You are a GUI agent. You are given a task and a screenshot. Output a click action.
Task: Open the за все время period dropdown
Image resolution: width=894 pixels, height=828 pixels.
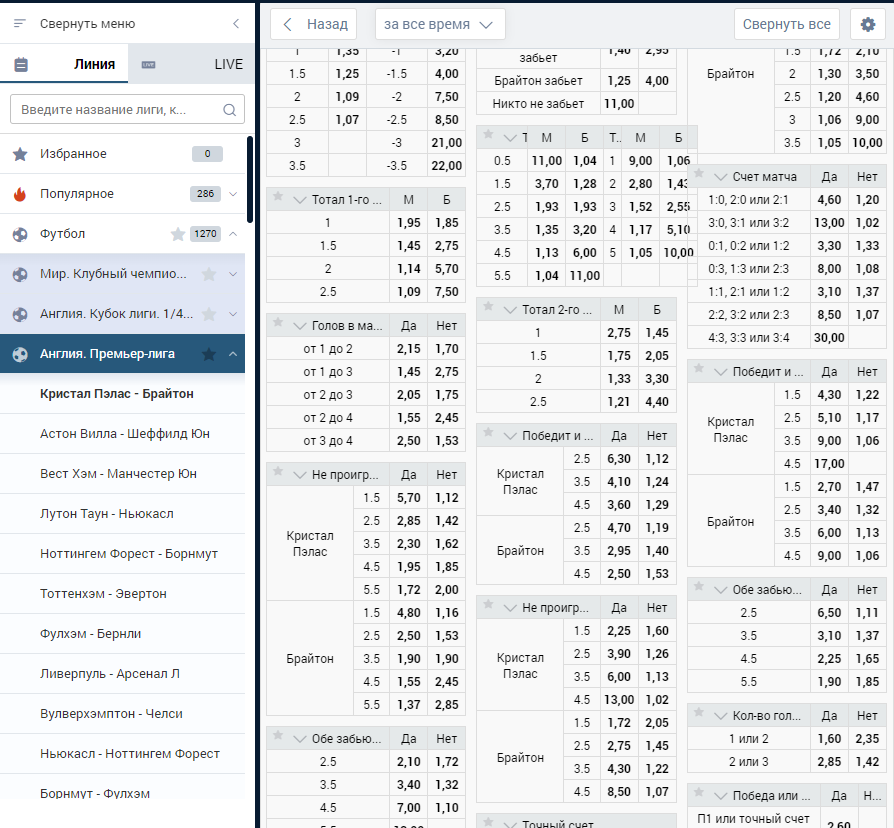440,24
